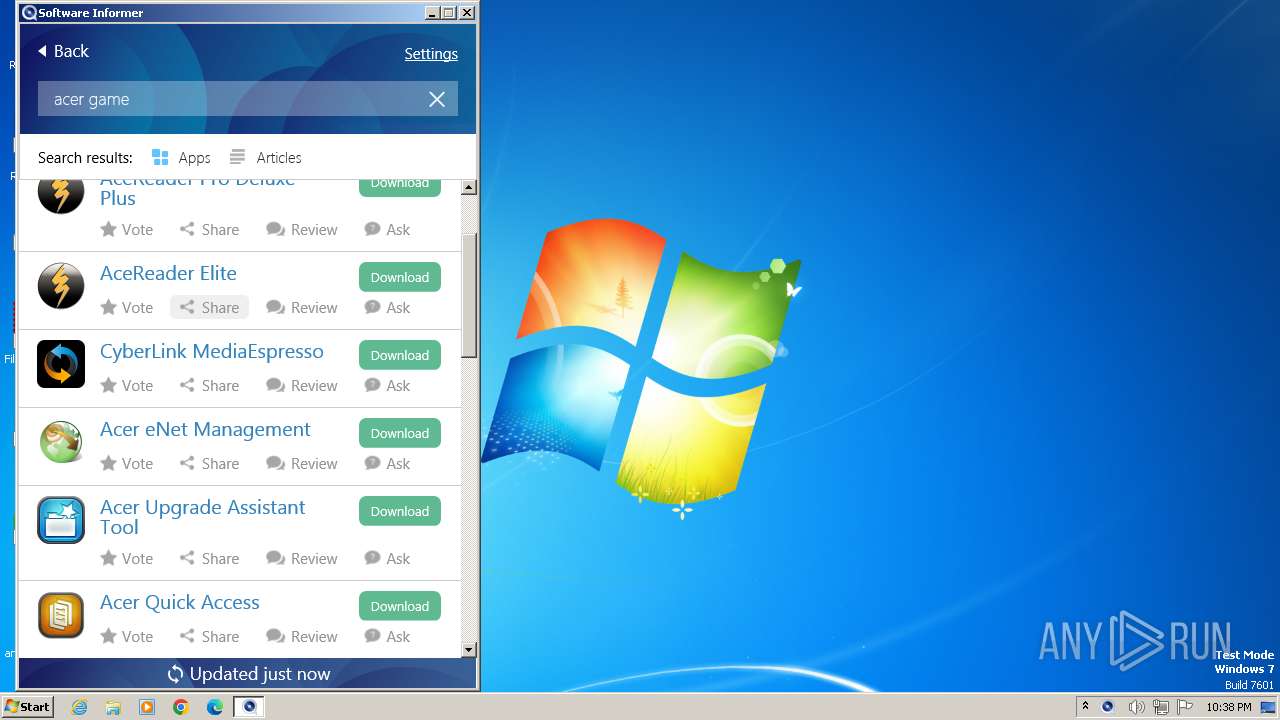Ask about AceReader Pro Deluxe Plus
The width and height of the screenshot is (1280, 720).
coord(387,230)
